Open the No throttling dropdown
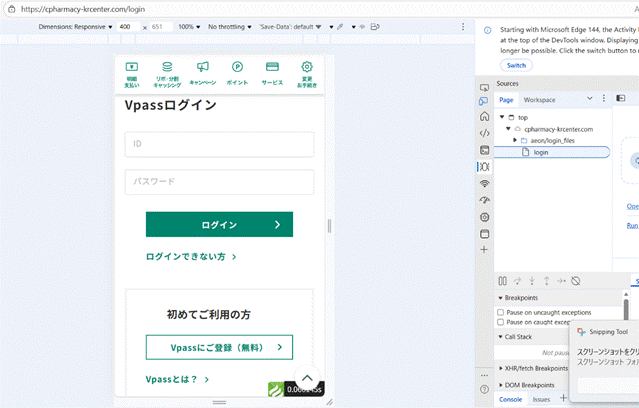The height and width of the screenshot is (408, 639). tap(228, 27)
